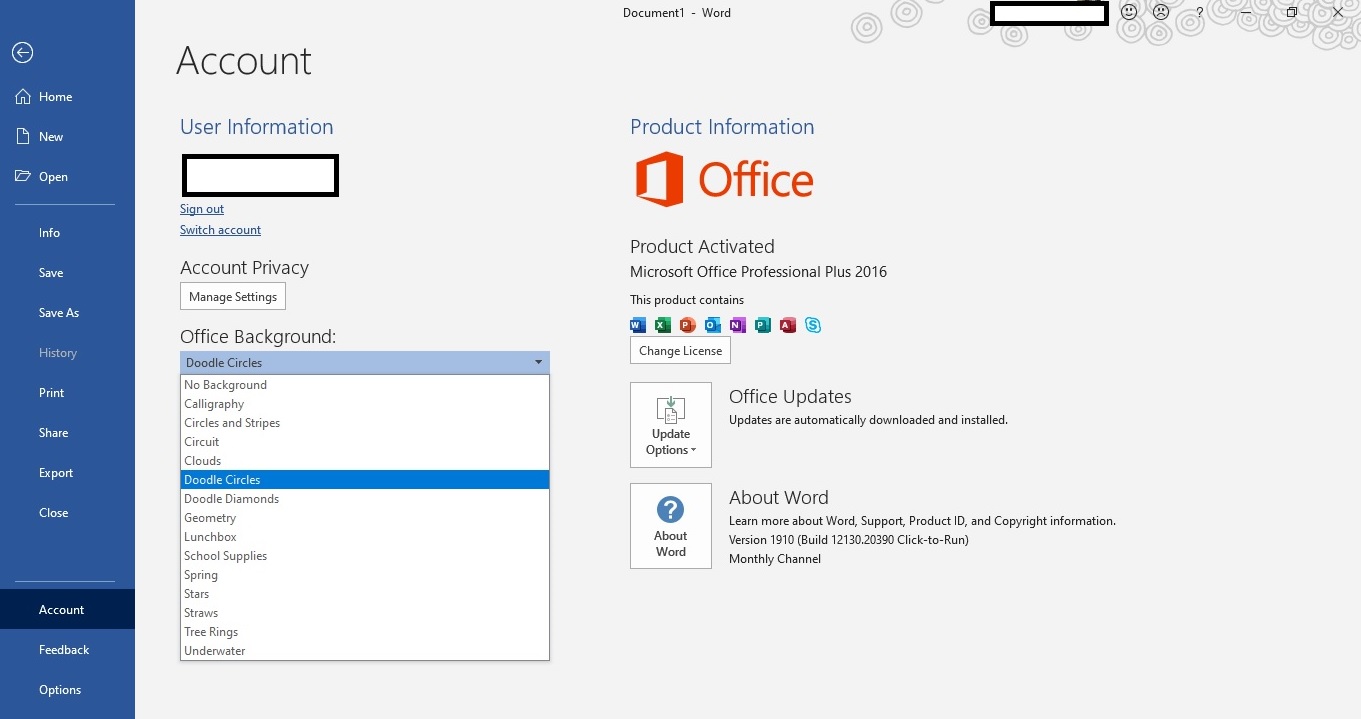Viewport: 1361px width, 719px height.
Task: Click the 'Document1 - Word' title text
Action: [677, 13]
